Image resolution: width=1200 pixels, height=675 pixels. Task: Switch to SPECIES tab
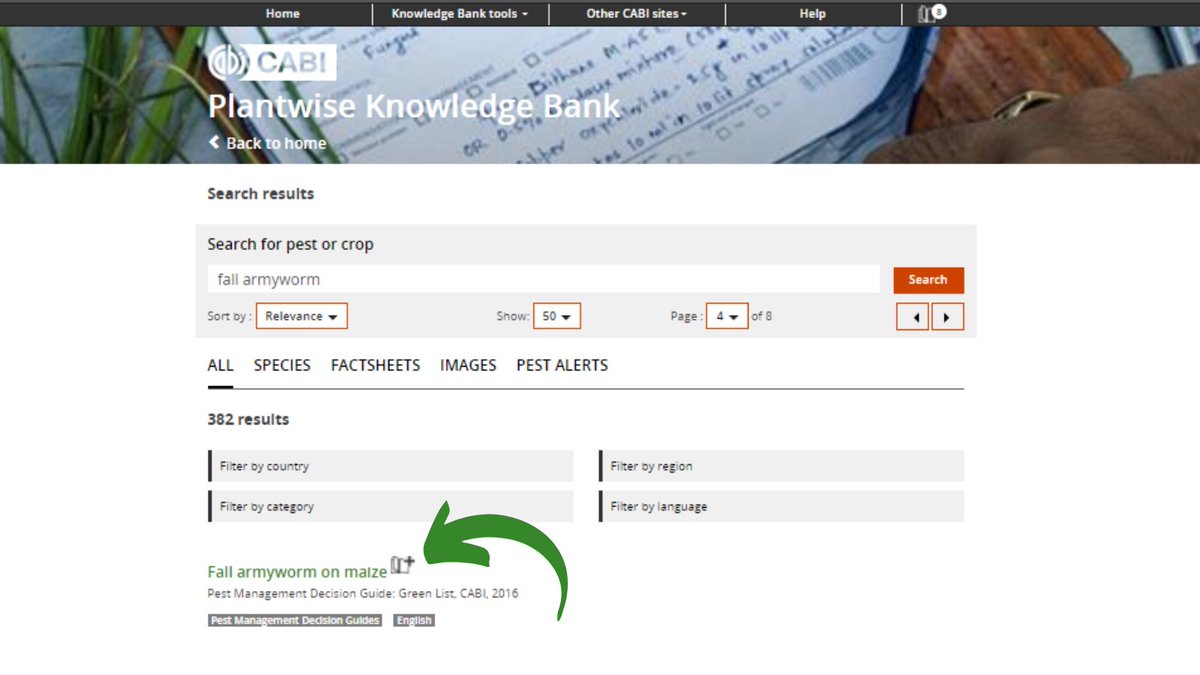pyautogui.click(x=282, y=366)
